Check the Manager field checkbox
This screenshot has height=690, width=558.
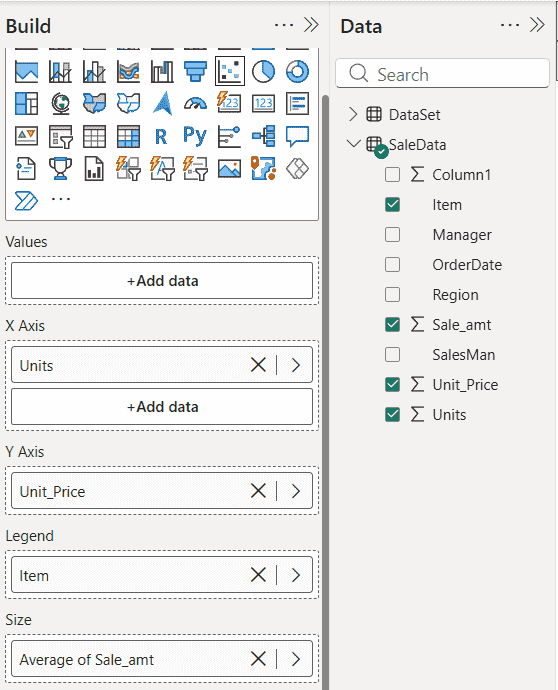pos(393,235)
